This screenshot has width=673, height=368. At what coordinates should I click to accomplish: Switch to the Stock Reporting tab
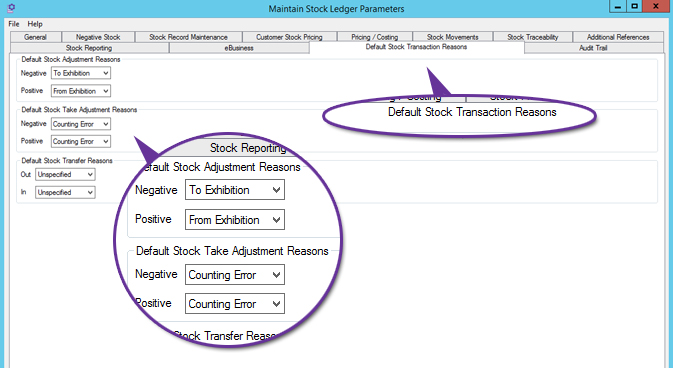(89, 48)
